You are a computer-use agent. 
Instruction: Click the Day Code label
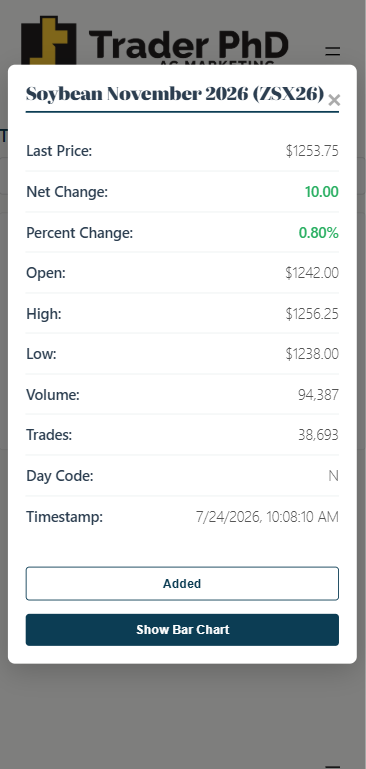point(59,476)
